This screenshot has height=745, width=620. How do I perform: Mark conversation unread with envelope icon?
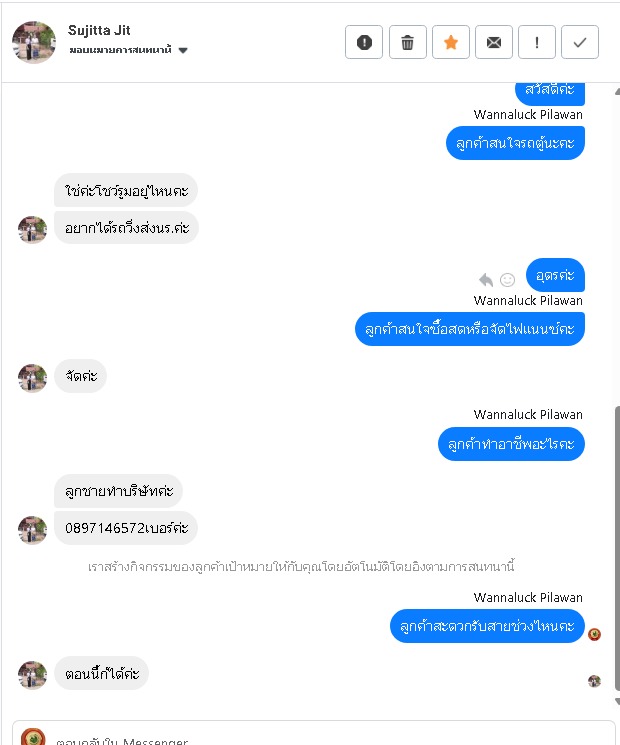click(494, 42)
